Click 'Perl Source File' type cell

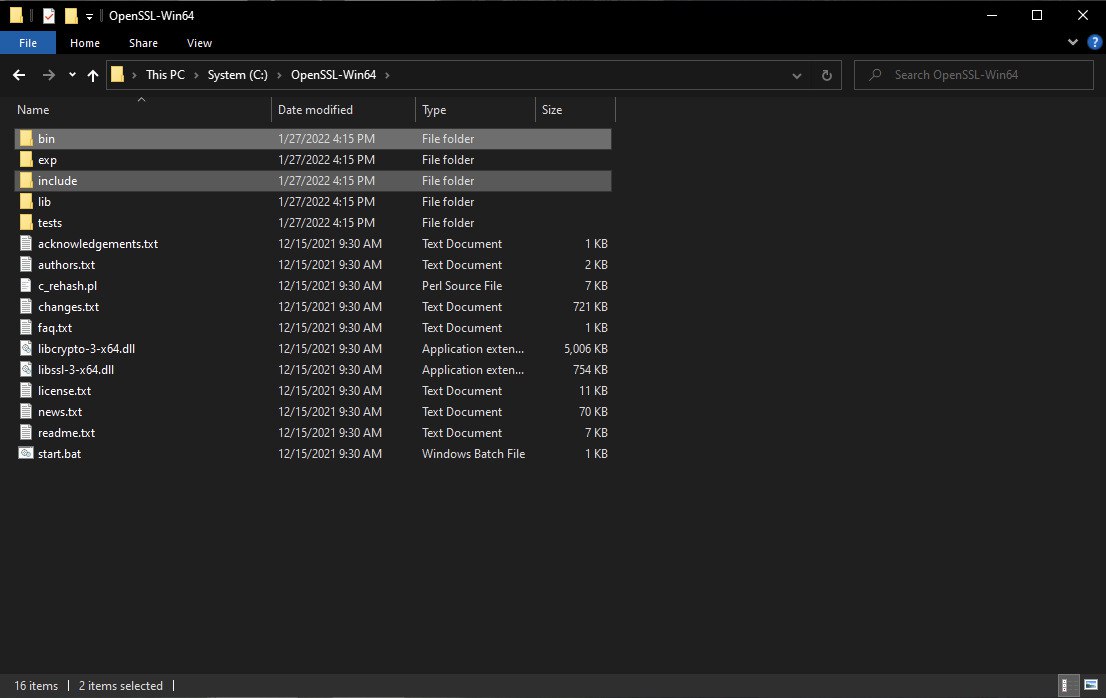tap(462, 286)
